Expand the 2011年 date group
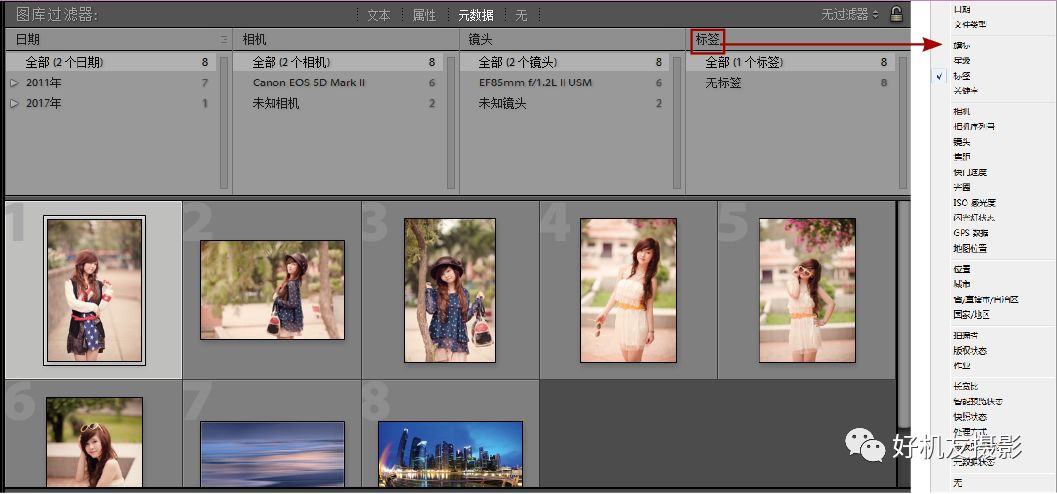 point(15,84)
